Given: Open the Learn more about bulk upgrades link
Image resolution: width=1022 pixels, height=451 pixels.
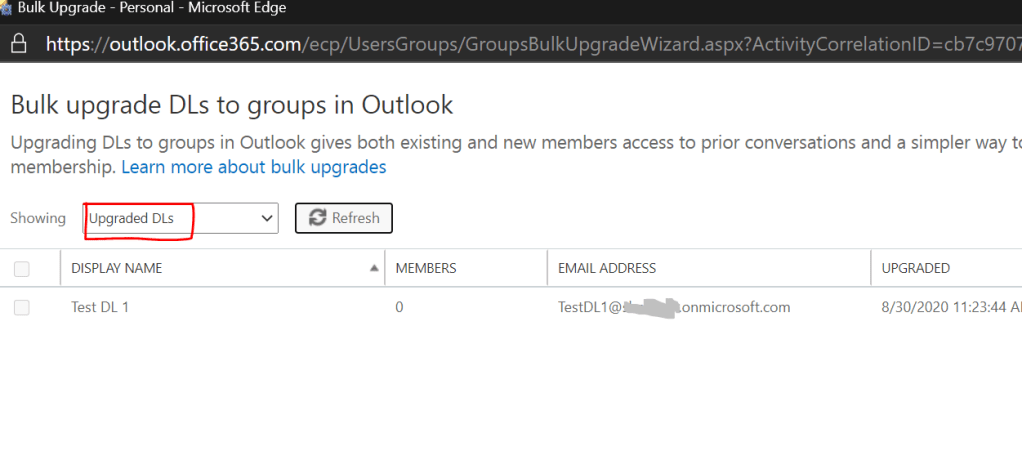Looking at the screenshot, I should pos(253,167).
